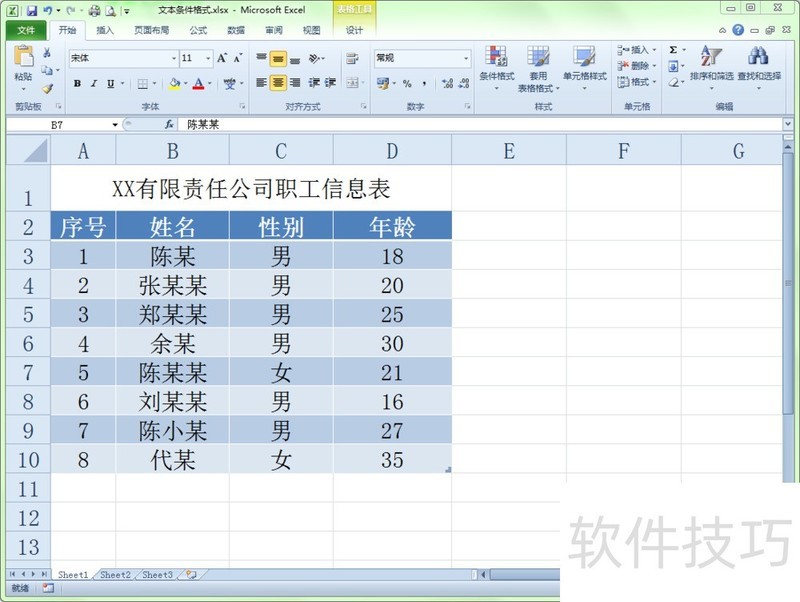
Task: Toggle Underline formatting
Action: click(110, 83)
